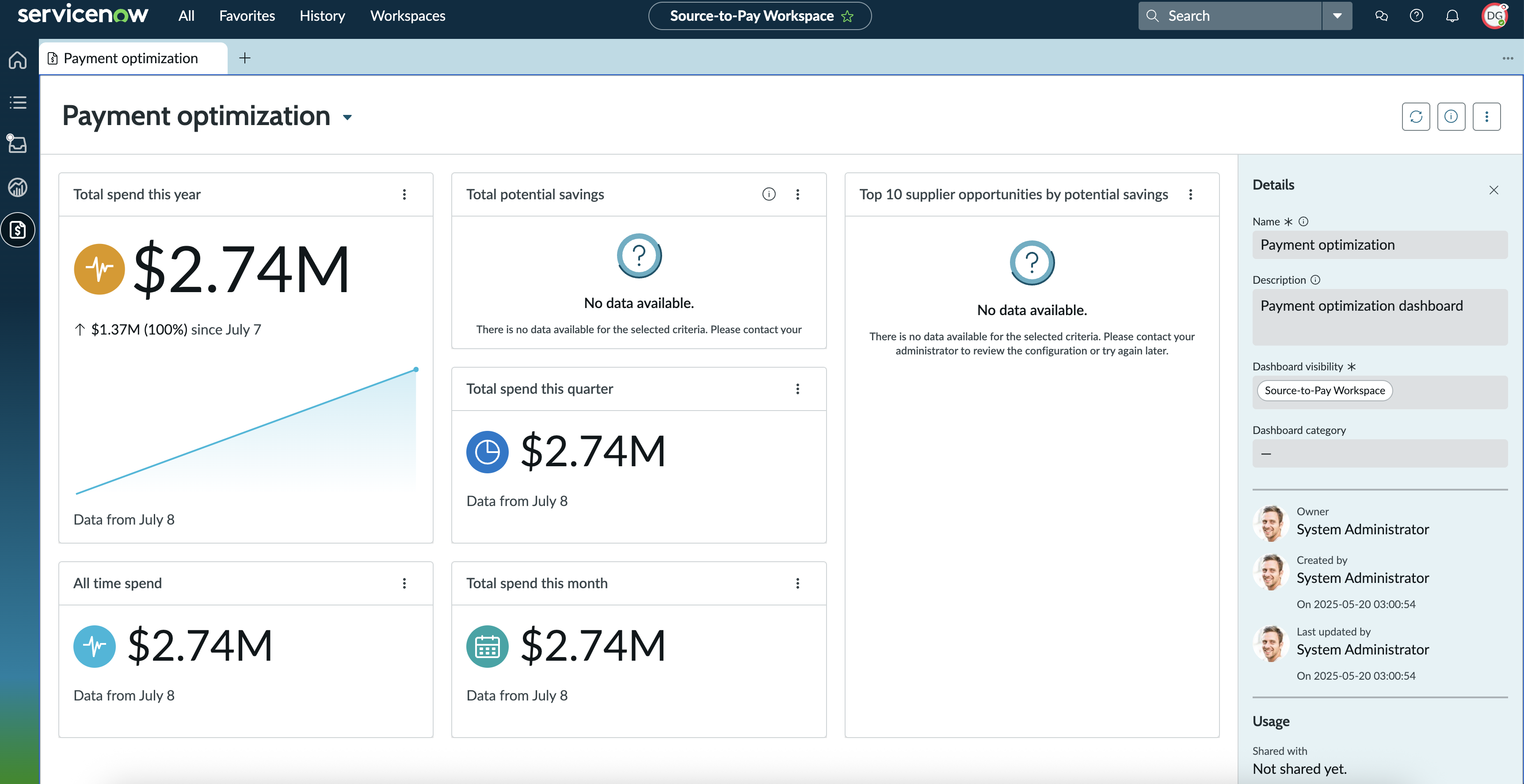The image size is (1524, 784).
Task: Click the orange pulse icon in Total spend this year
Action: click(99, 269)
